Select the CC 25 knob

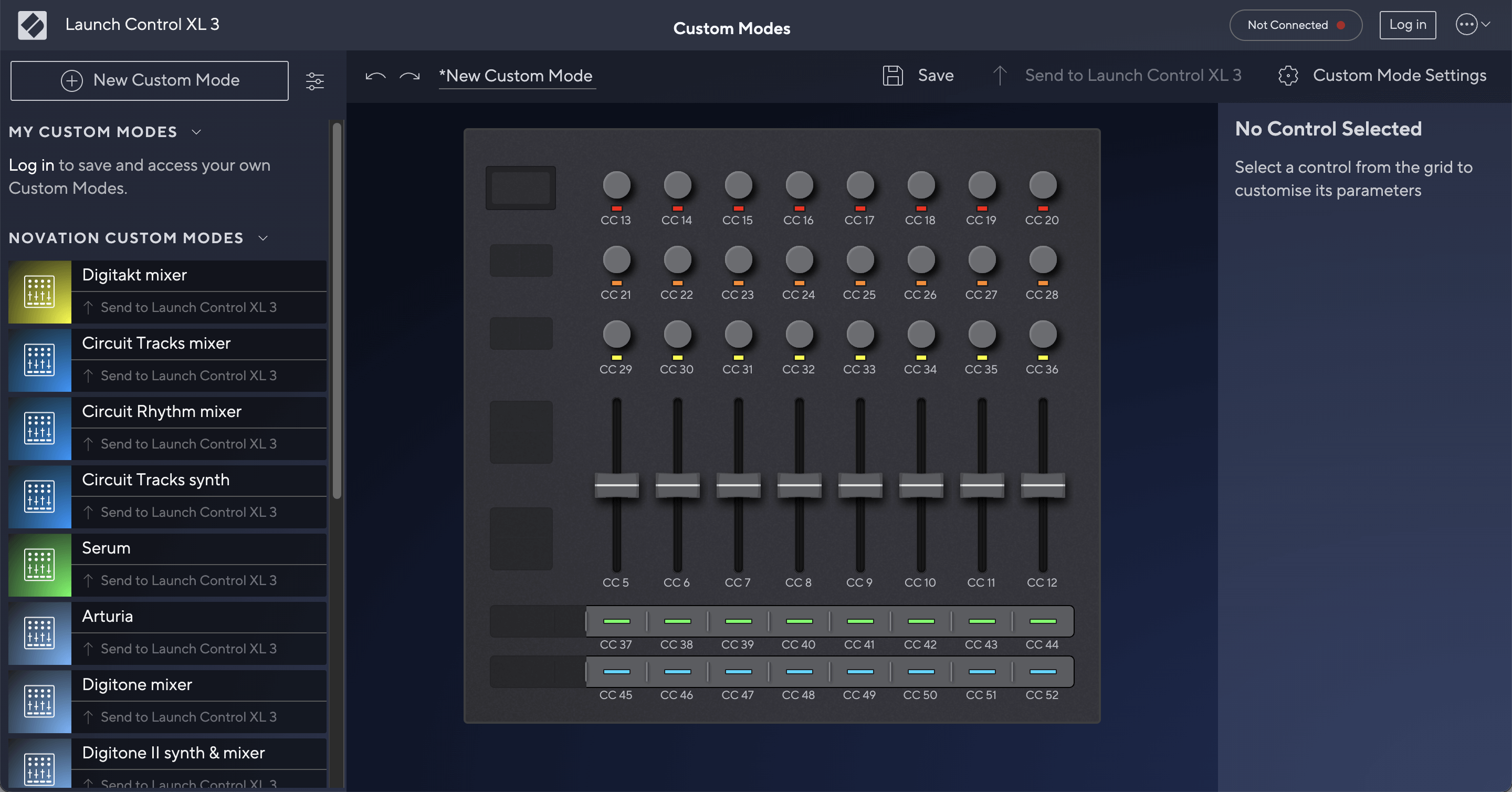860,259
